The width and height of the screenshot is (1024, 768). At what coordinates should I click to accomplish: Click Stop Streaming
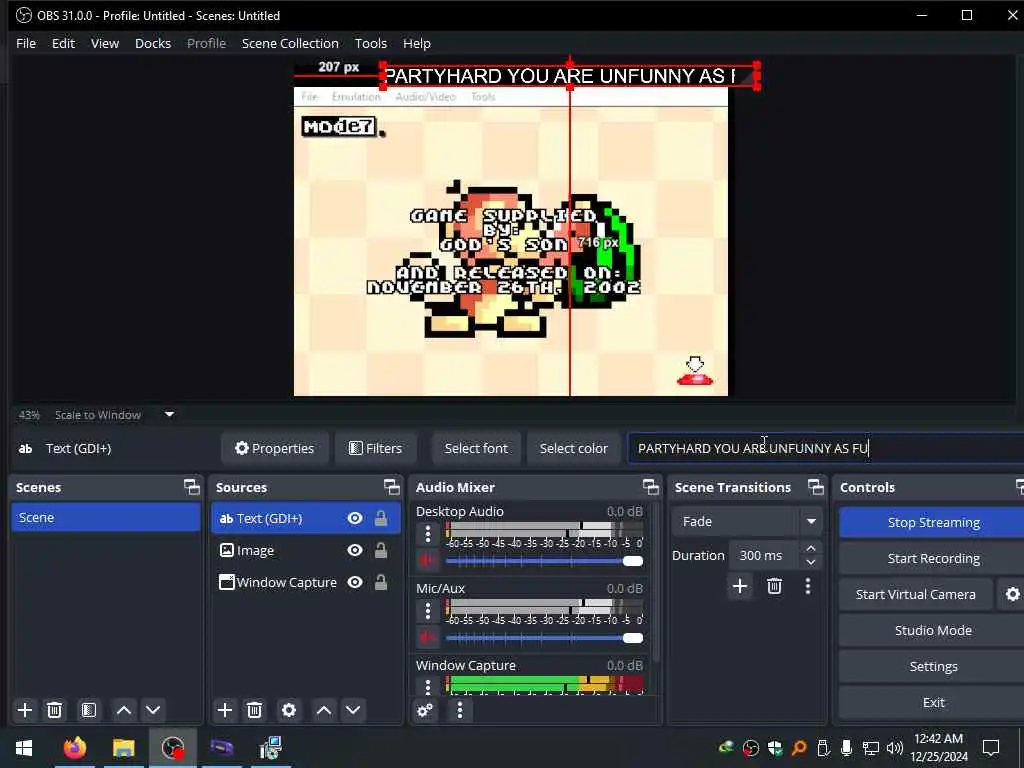point(933,522)
